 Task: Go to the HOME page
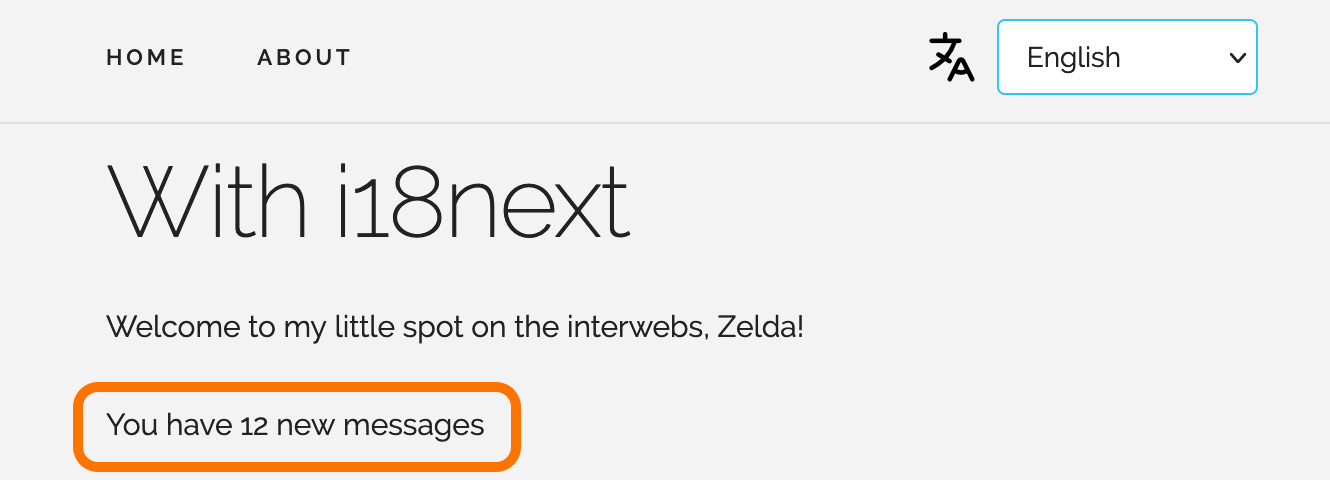click(x=146, y=58)
